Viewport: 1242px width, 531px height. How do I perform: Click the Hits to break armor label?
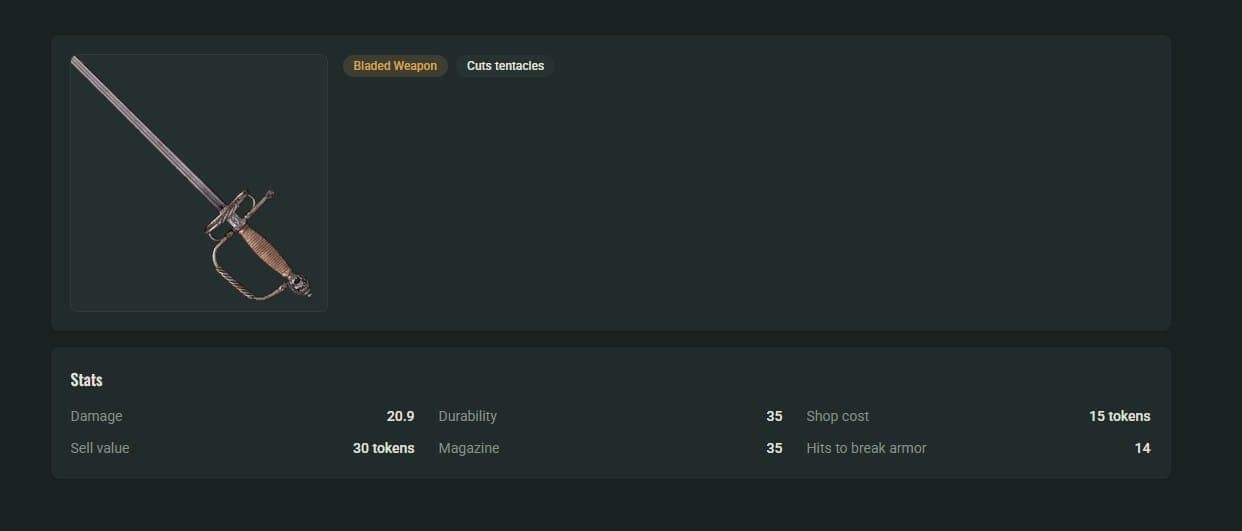pos(866,448)
